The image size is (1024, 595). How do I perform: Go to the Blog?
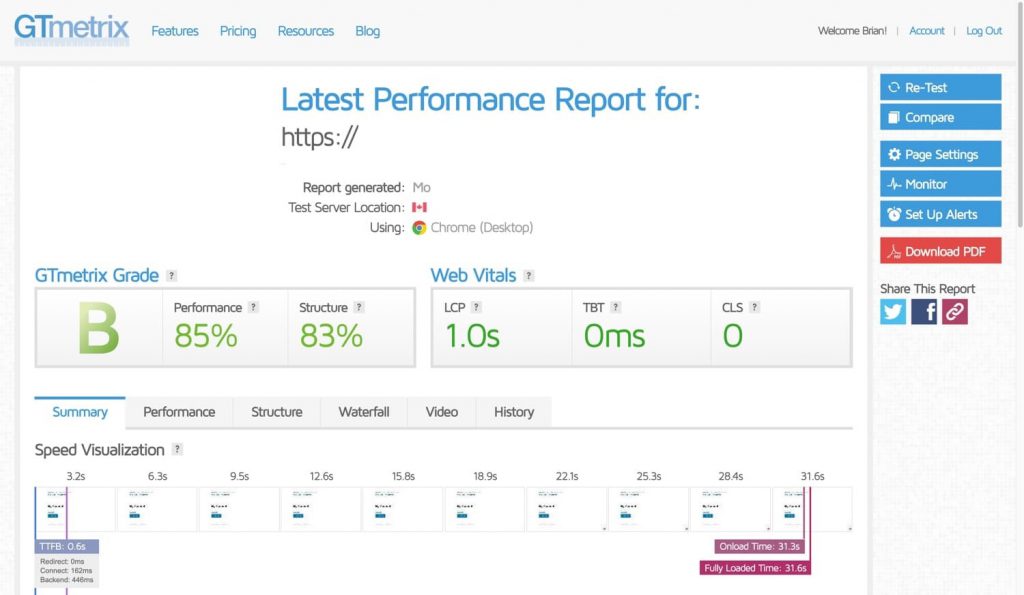coord(368,31)
